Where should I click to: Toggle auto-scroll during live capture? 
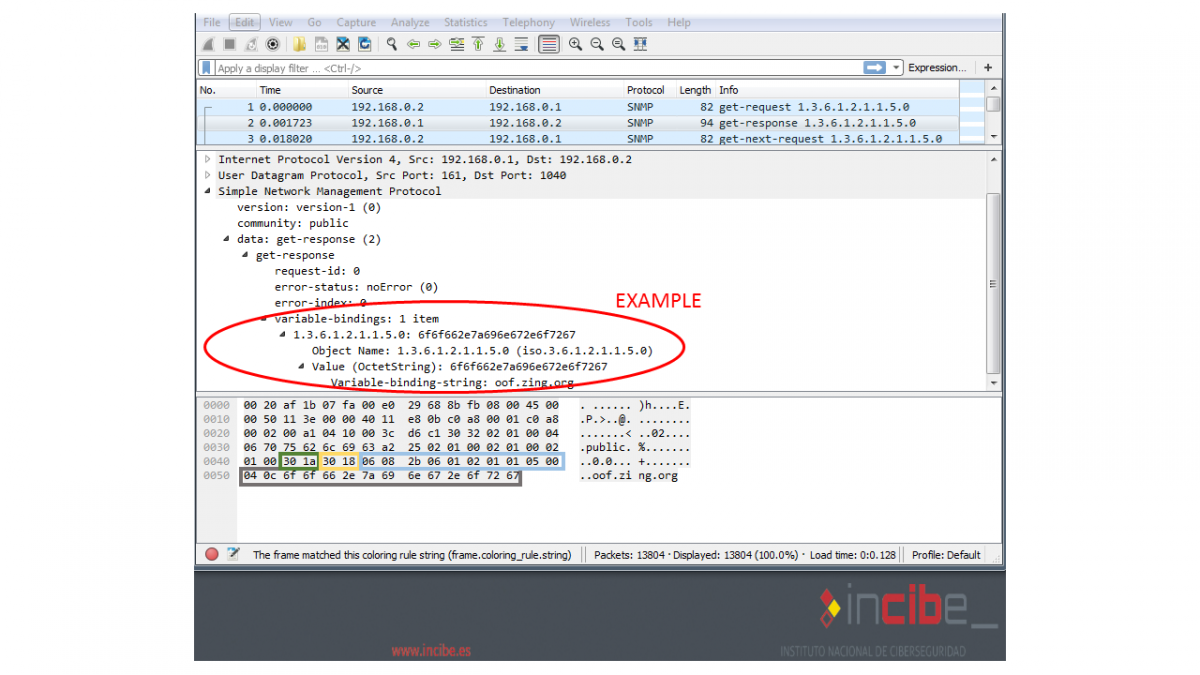click(521, 44)
